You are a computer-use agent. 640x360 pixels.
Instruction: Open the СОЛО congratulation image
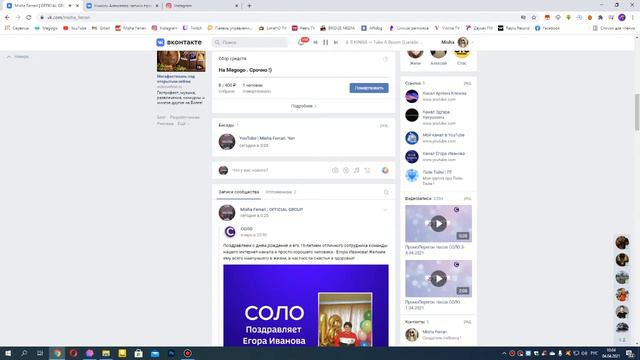click(306, 305)
